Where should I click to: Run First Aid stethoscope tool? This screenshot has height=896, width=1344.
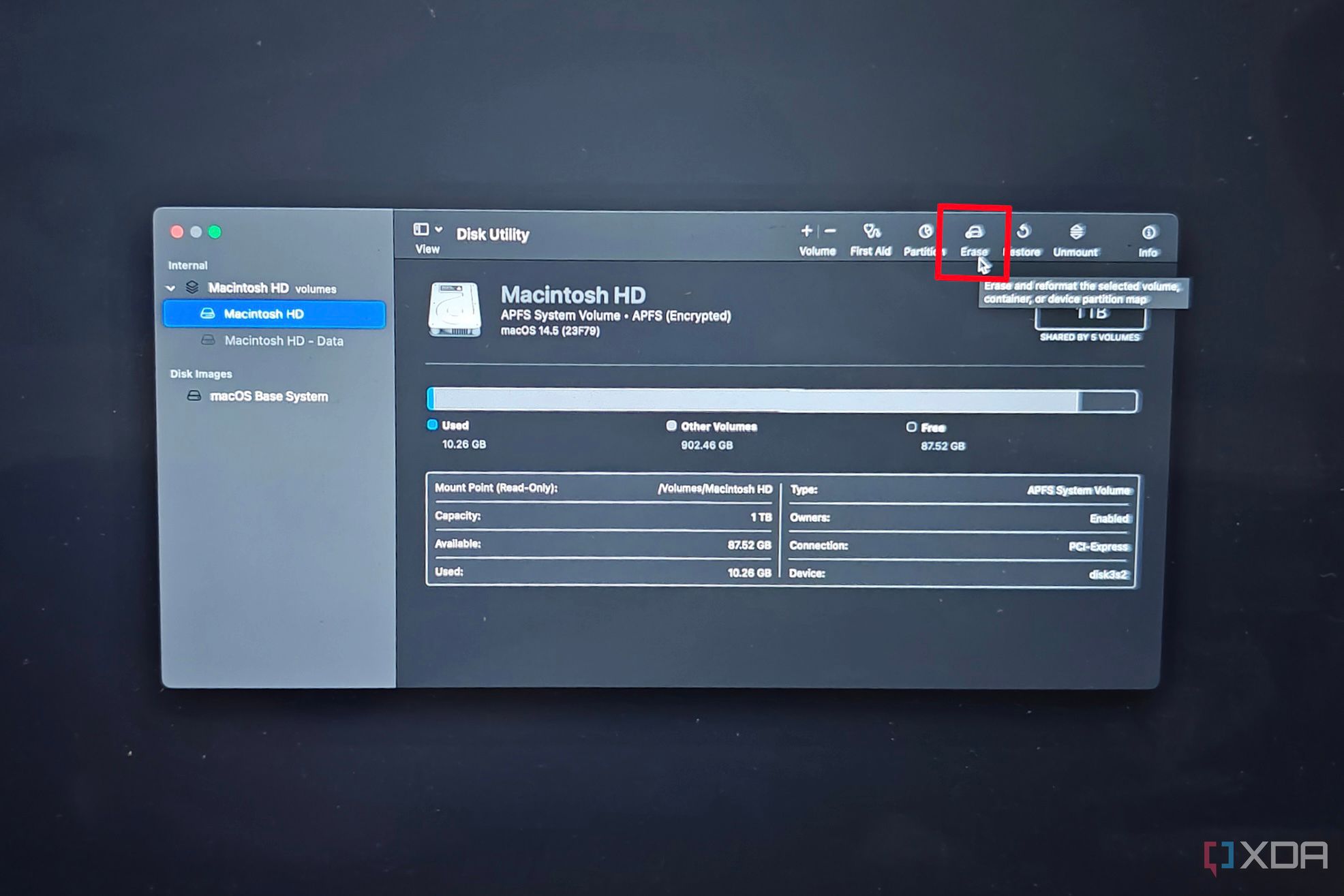coord(871,232)
